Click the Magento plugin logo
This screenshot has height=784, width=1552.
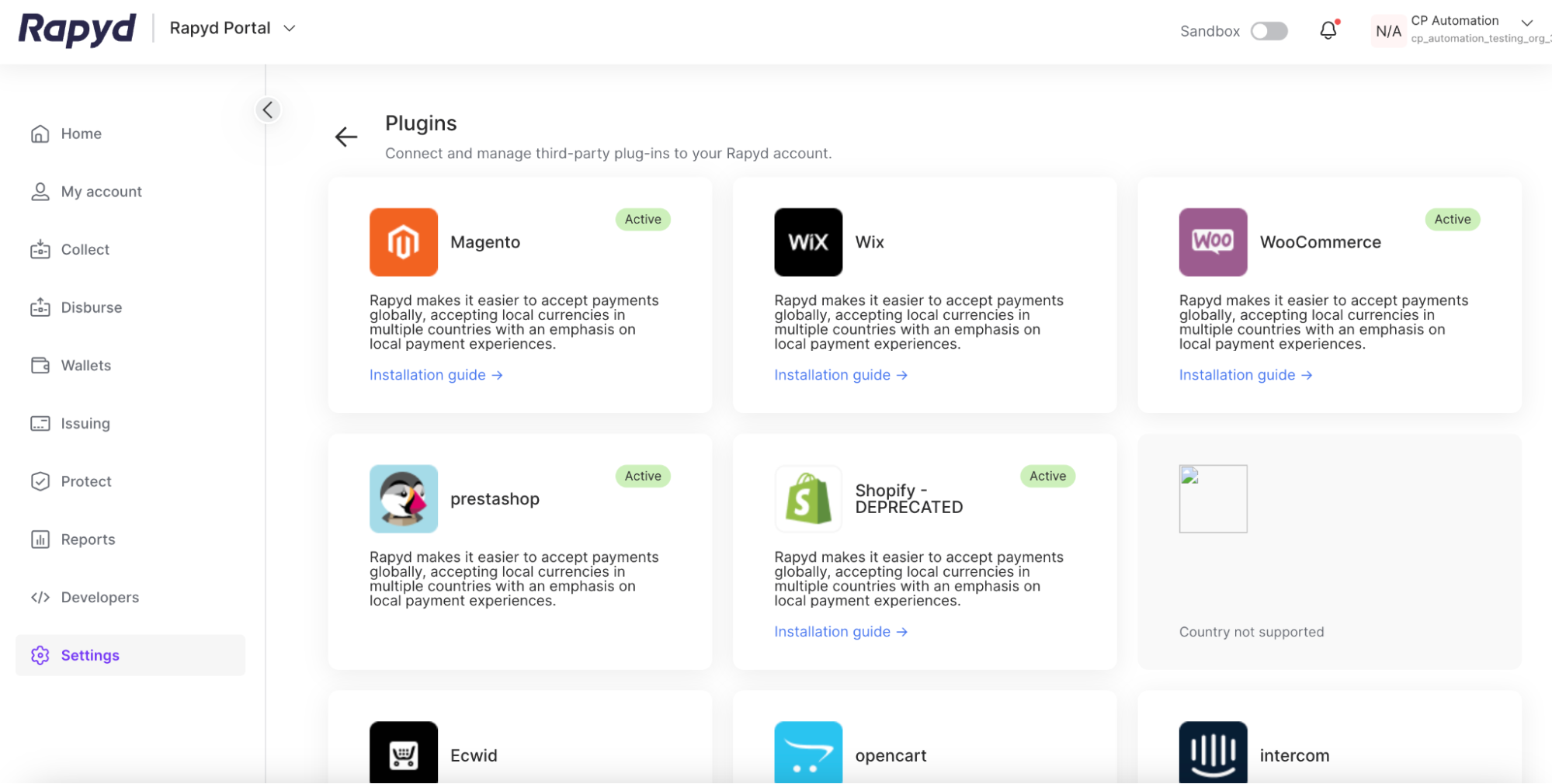tap(403, 242)
